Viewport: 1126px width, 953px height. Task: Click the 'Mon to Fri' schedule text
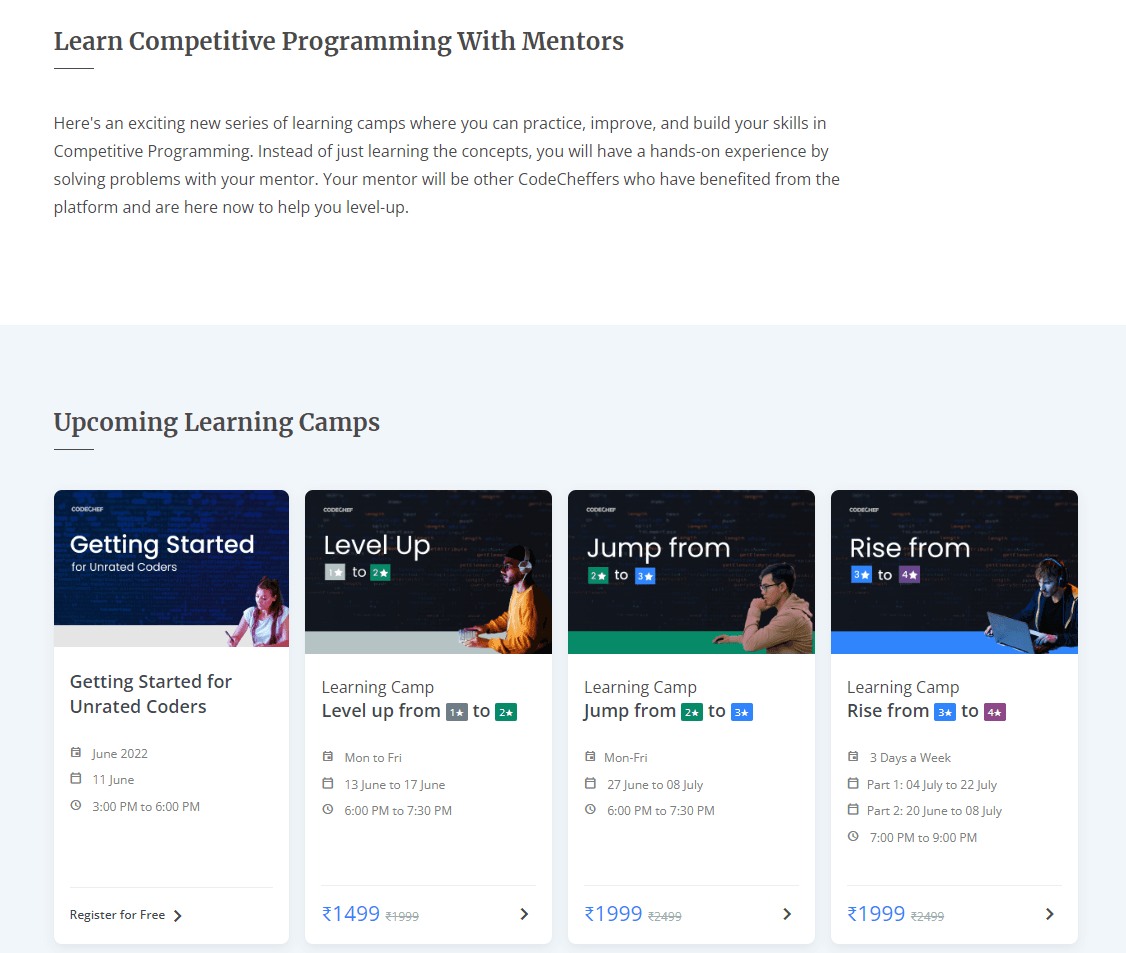(373, 758)
